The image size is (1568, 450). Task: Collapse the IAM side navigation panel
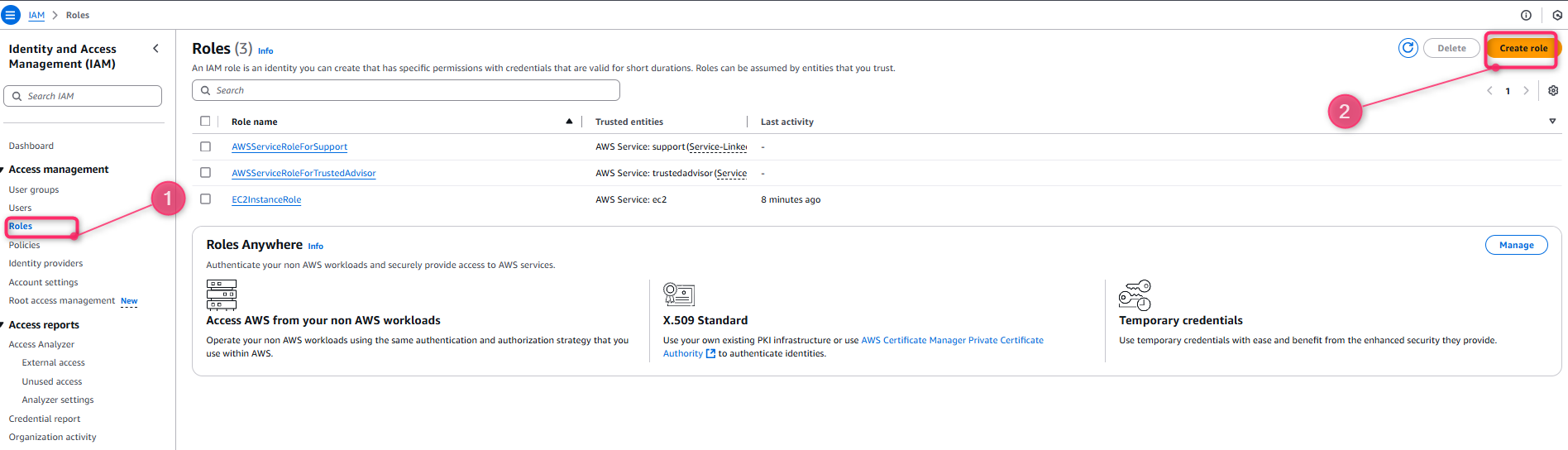tap(155, 49)
